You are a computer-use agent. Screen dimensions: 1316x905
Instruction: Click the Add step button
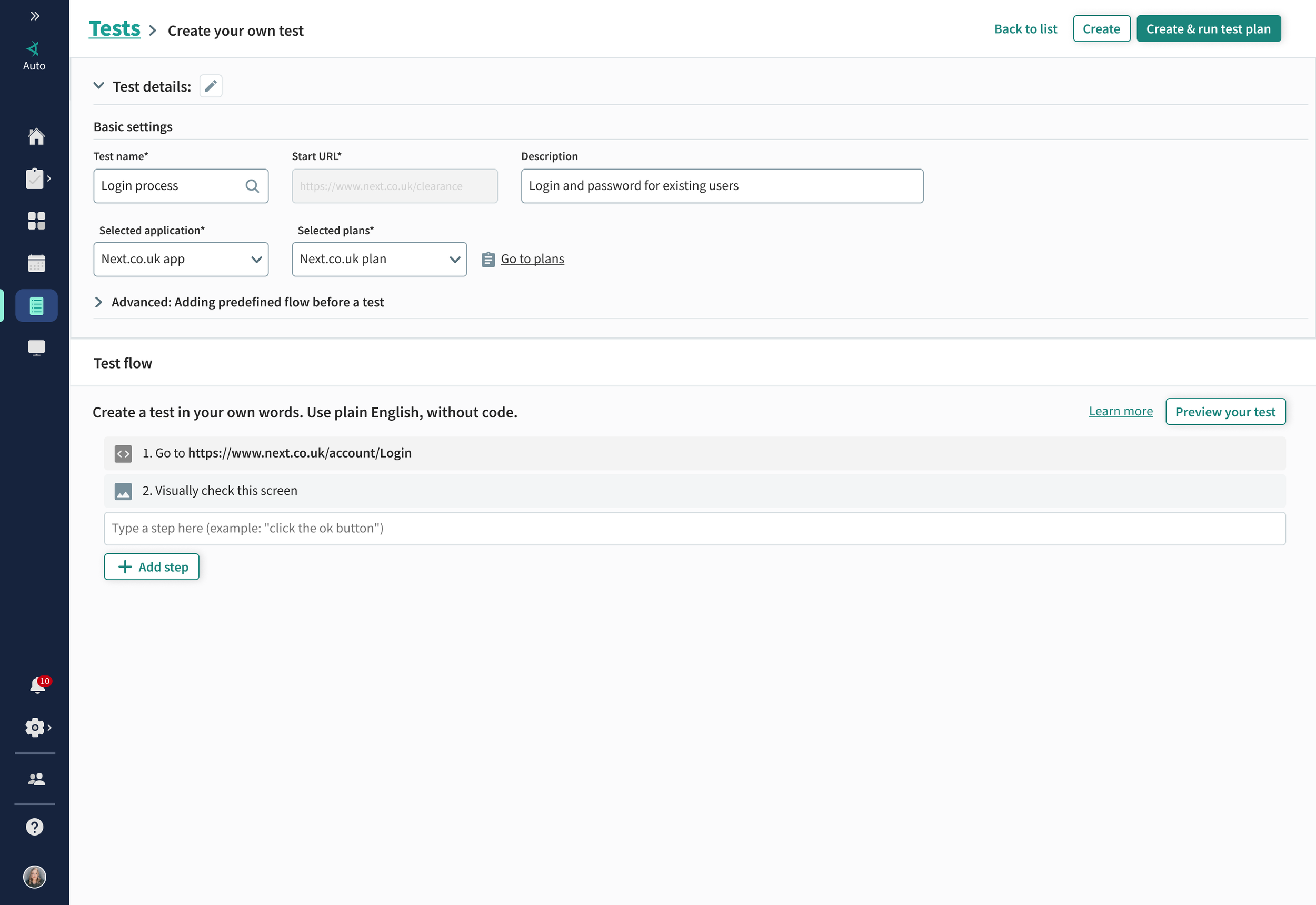point(152,566)
